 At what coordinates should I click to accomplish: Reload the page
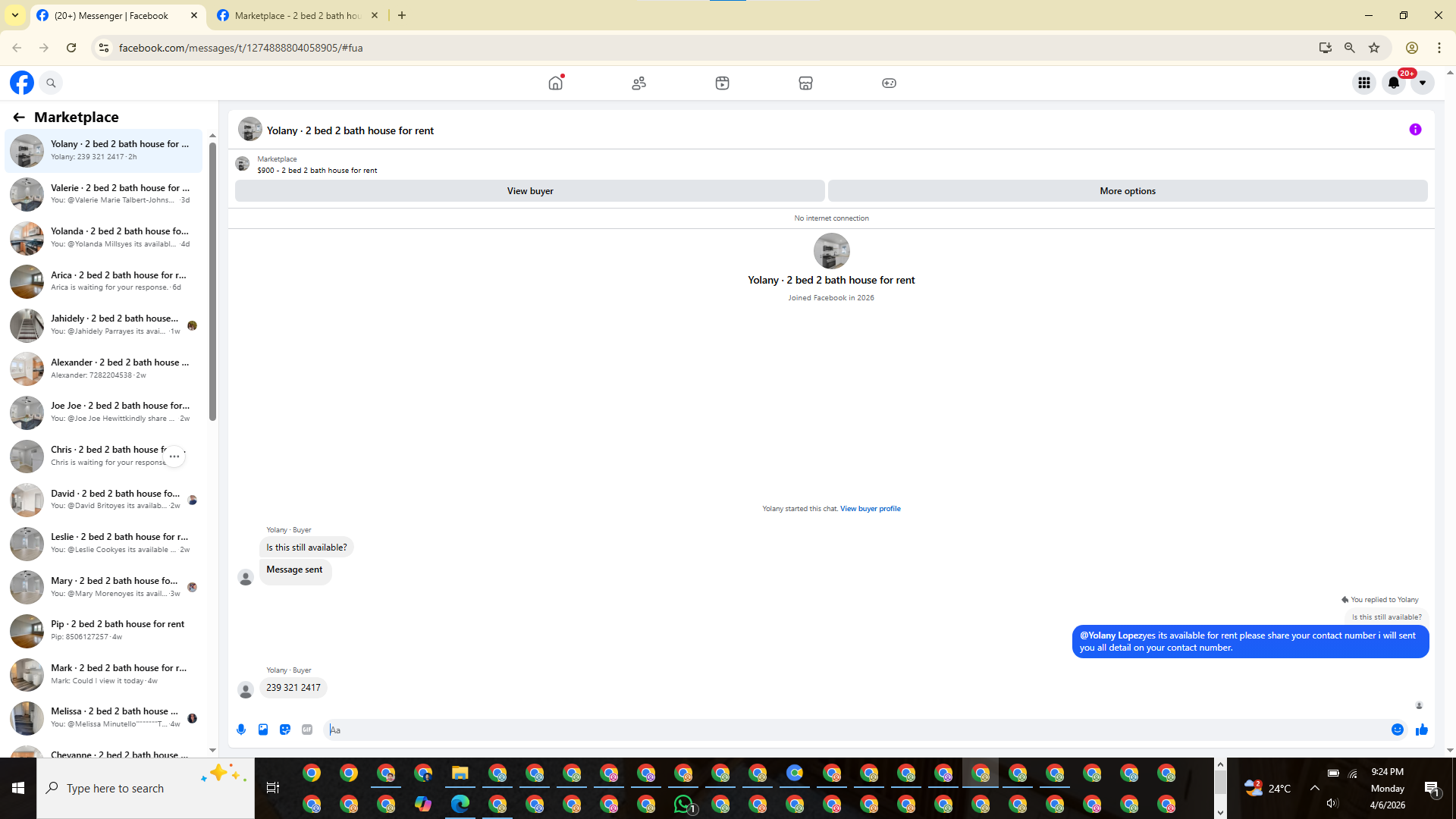click(x=71, y=48)
